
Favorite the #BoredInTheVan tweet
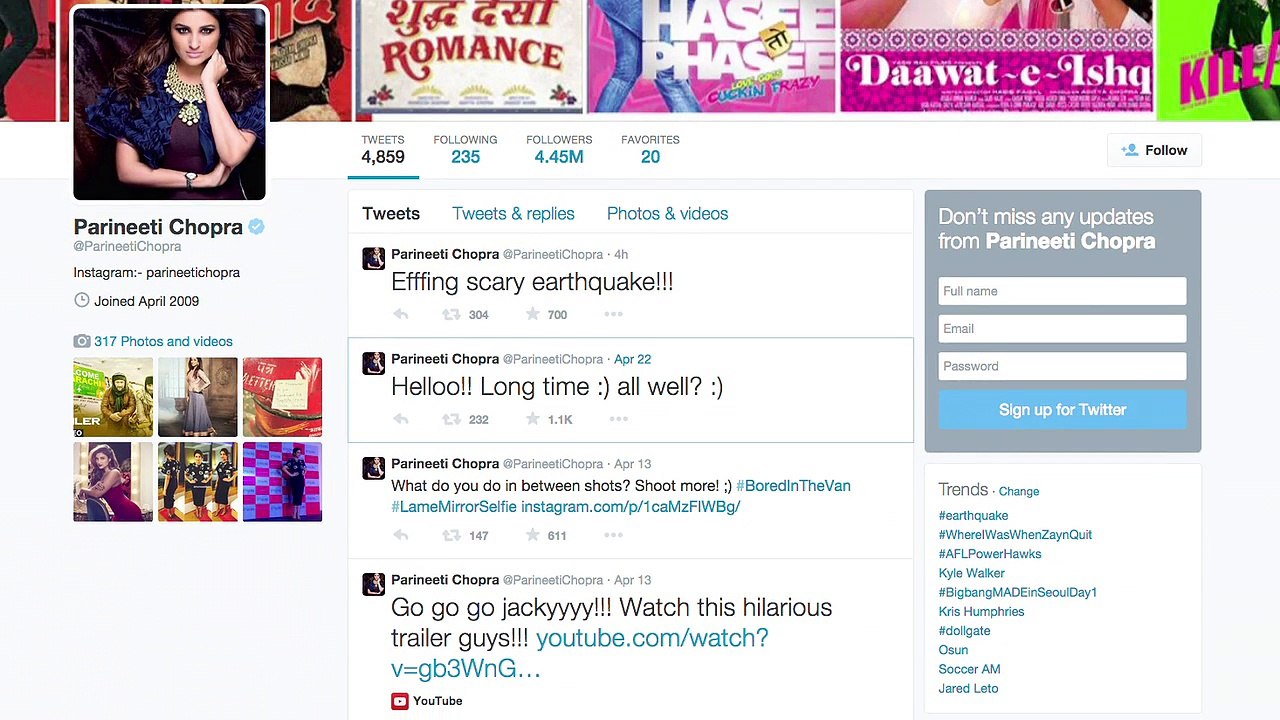click(x=532, y=536)
